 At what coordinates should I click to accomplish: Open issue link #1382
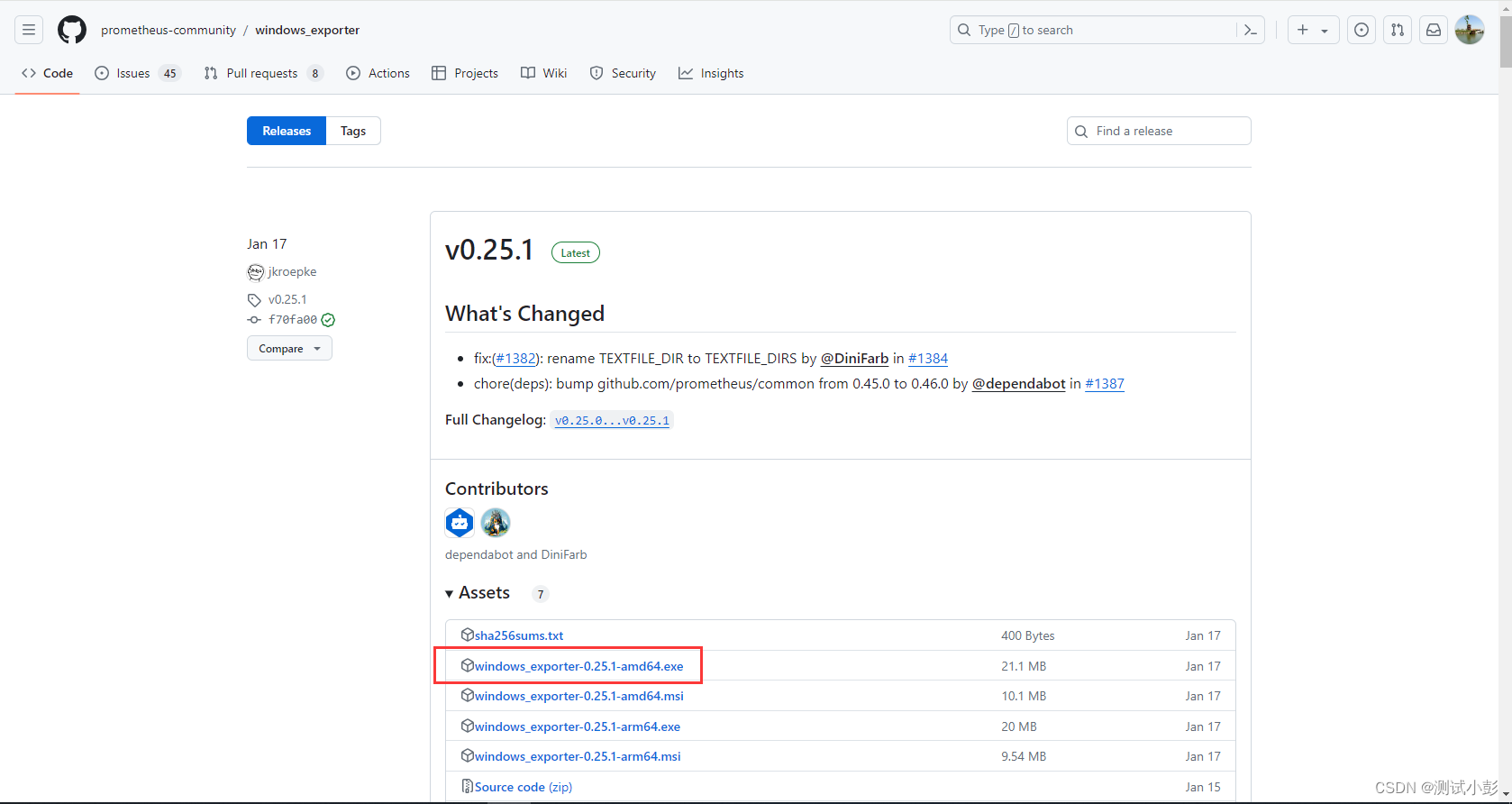coord(515,358)
